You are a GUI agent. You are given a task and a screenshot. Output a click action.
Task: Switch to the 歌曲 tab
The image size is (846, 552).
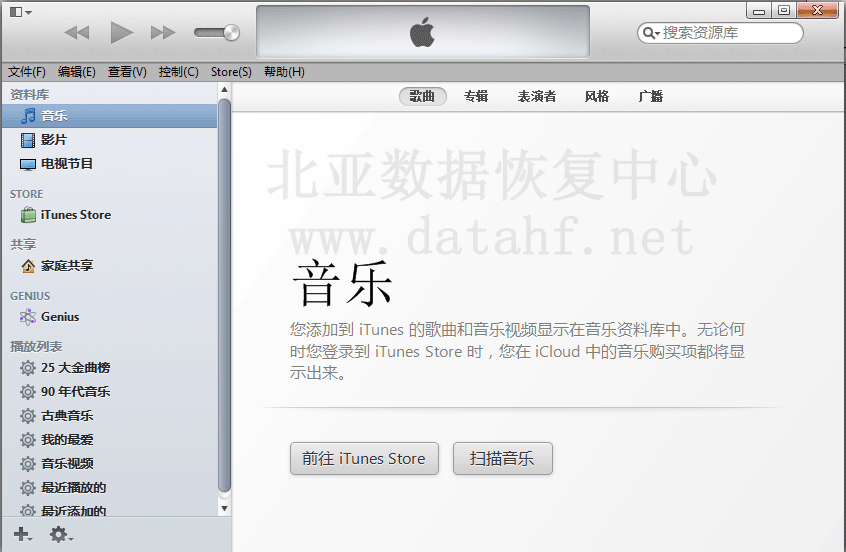[422, 97]
